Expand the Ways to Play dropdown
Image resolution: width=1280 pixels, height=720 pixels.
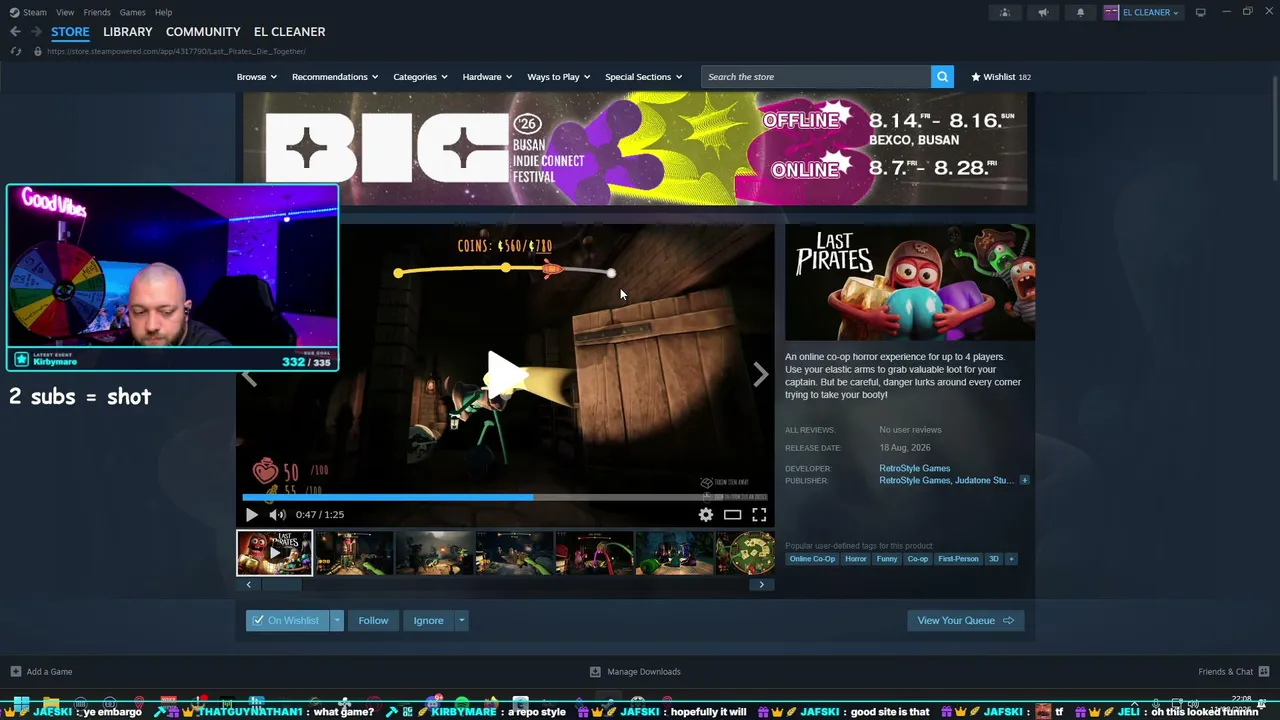[558, 77]
